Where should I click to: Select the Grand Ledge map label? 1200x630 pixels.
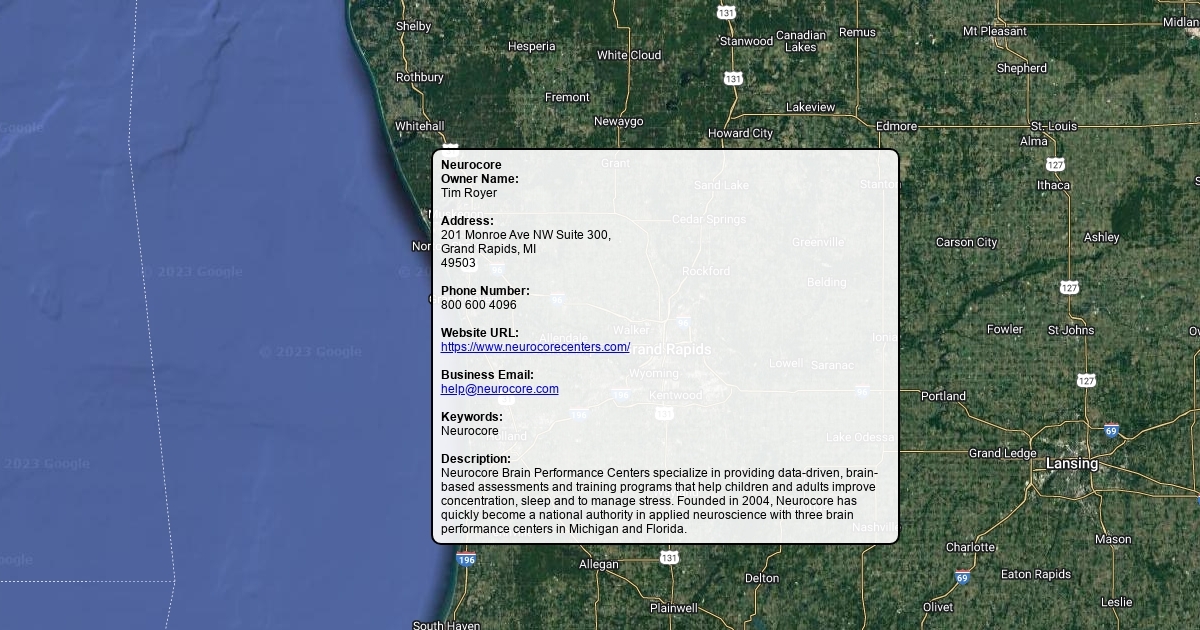[x=1002, y=453]
